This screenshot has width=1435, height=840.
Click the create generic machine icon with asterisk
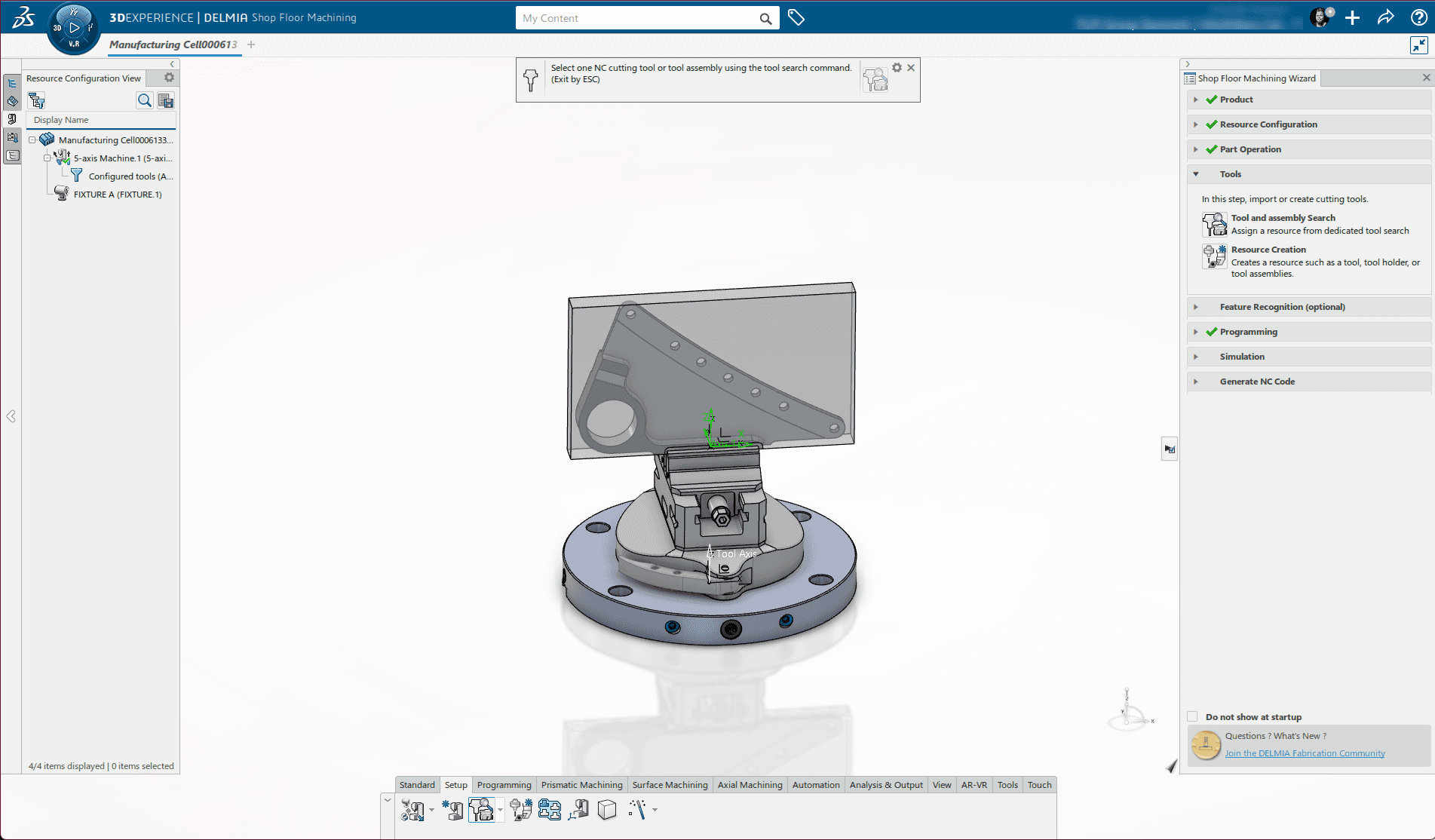tap(452, 810)
